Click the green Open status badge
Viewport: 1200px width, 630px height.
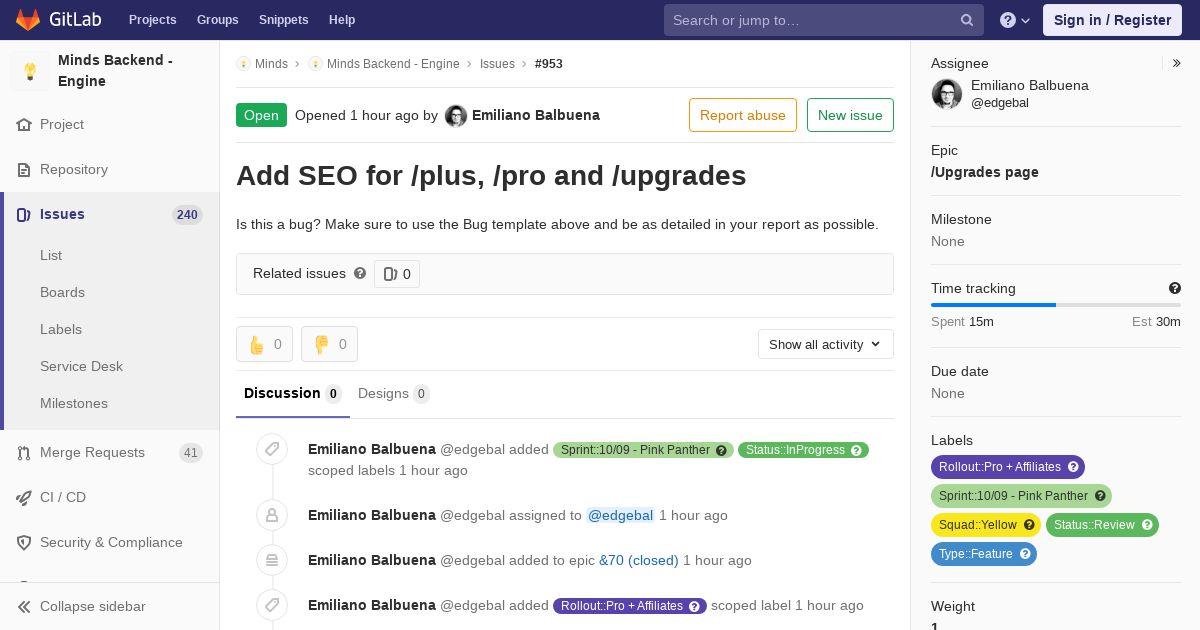(x=261, y=115)
